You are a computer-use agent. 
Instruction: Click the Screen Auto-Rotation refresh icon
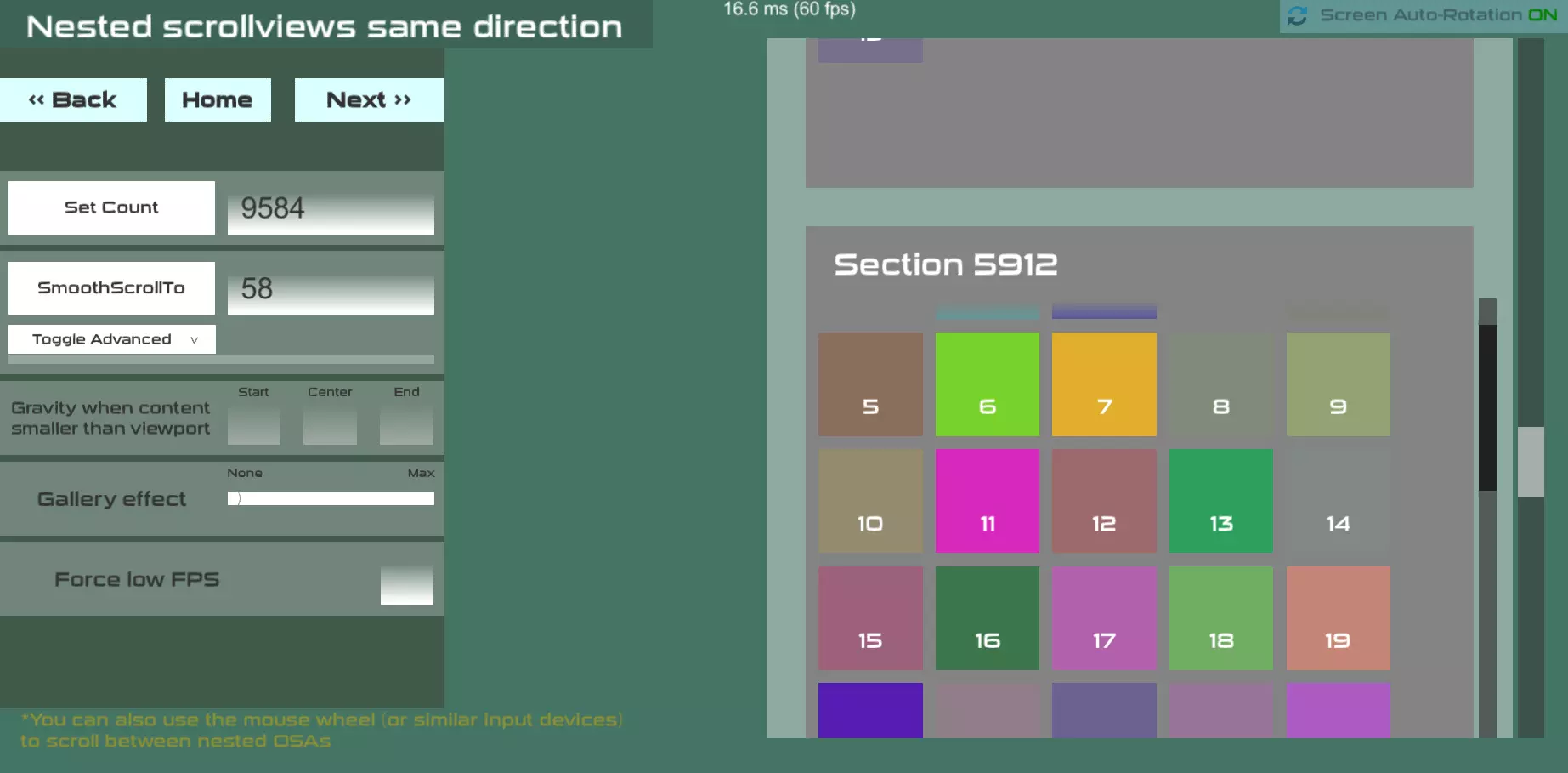[1298, 14]
